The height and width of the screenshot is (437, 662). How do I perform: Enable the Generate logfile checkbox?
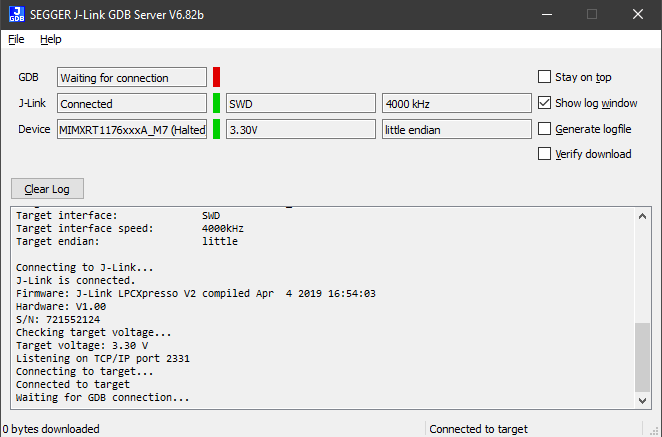[x=545, y=129]
